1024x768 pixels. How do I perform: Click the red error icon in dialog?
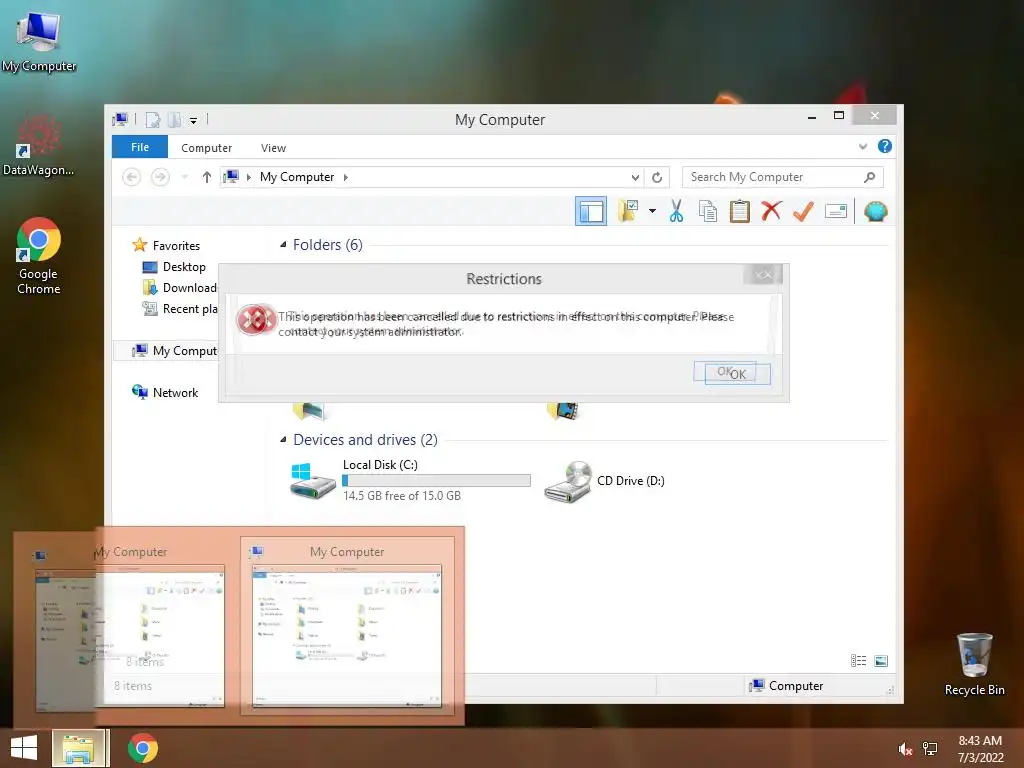click(255, 320)
